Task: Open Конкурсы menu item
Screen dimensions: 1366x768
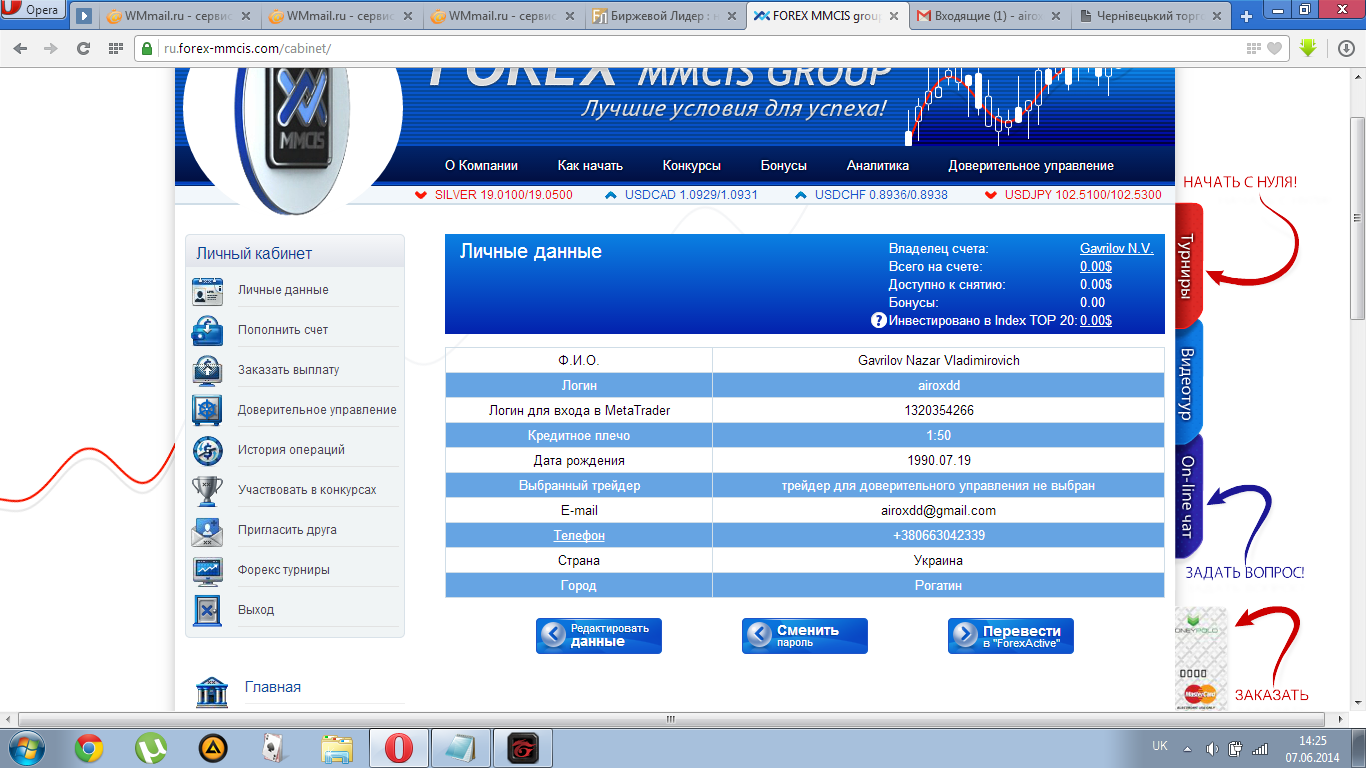Action: tap(691, 166)
